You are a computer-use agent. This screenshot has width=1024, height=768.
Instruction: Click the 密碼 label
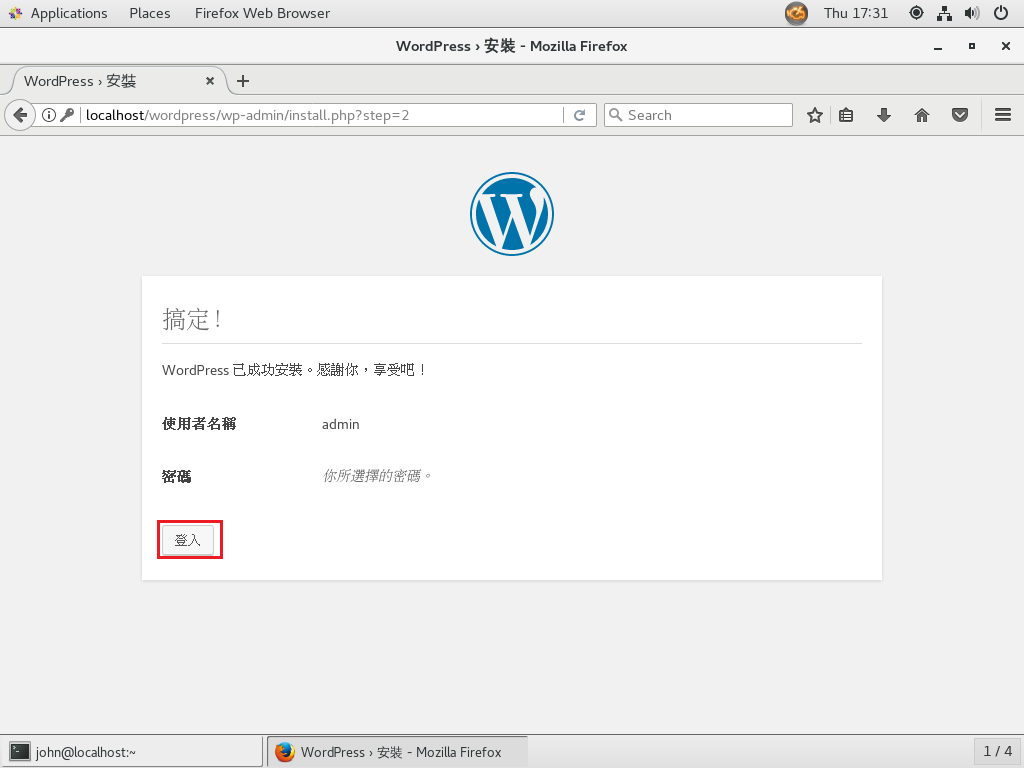[176, 476]
